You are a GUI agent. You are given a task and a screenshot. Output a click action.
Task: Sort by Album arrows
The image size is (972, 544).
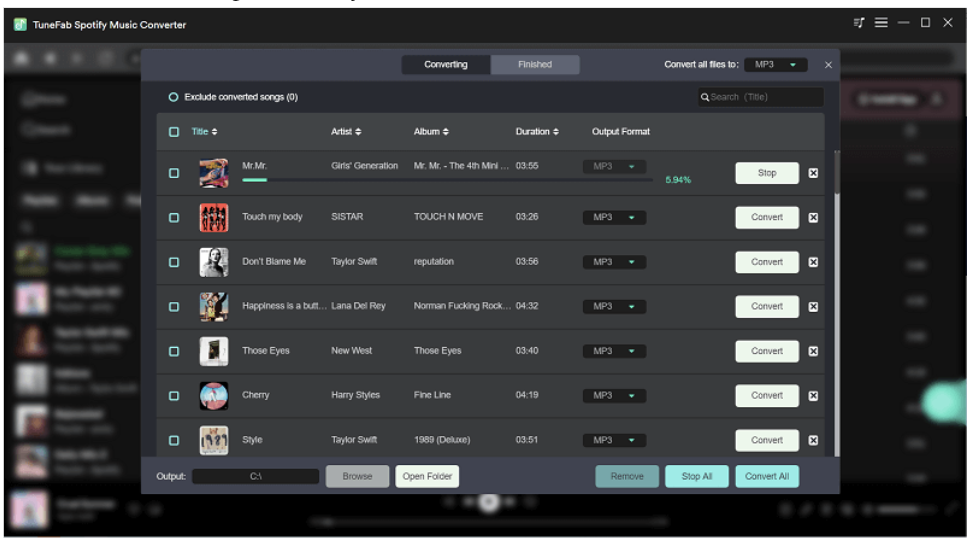tap(446, 131)
